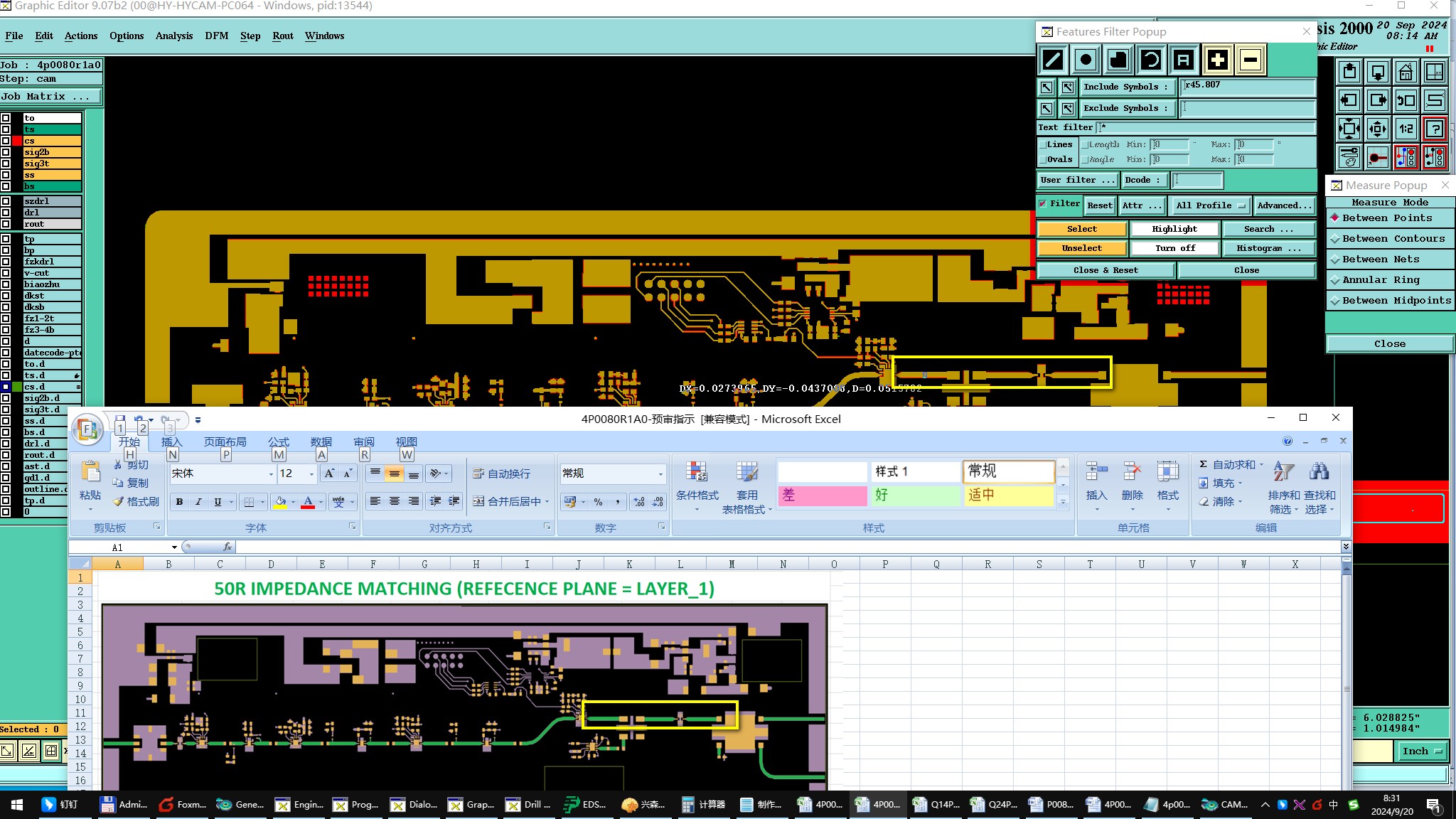Toggle the pad (dot) feature filter icon
This screenshot has height=819, width=1456.
tap(1086, 60)
